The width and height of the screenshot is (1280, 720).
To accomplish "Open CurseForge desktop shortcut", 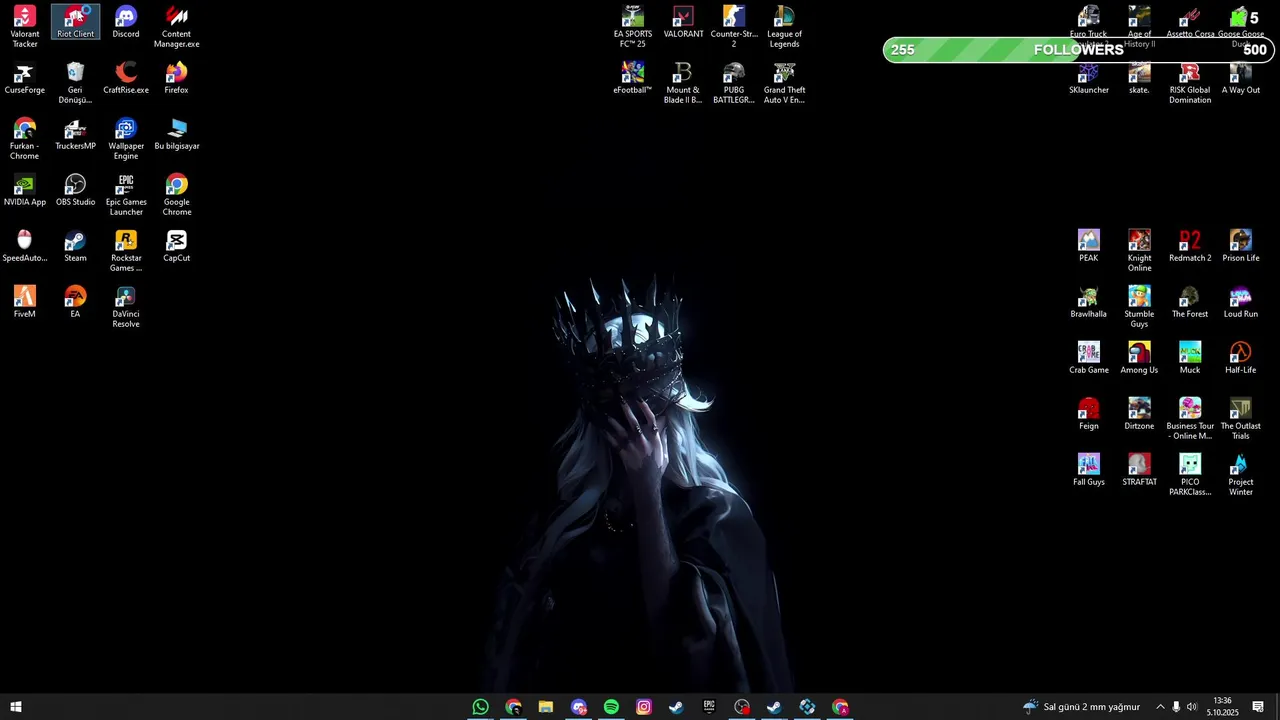I will (25, 78).
